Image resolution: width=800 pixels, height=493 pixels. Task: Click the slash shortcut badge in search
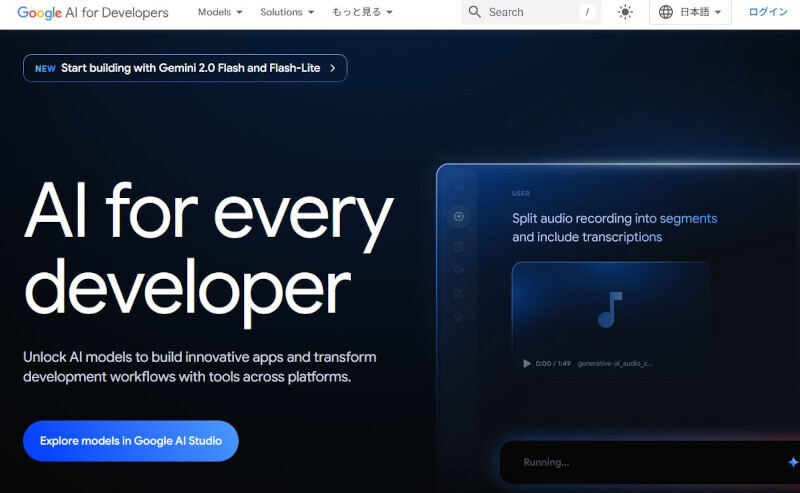tap(587, 12)
